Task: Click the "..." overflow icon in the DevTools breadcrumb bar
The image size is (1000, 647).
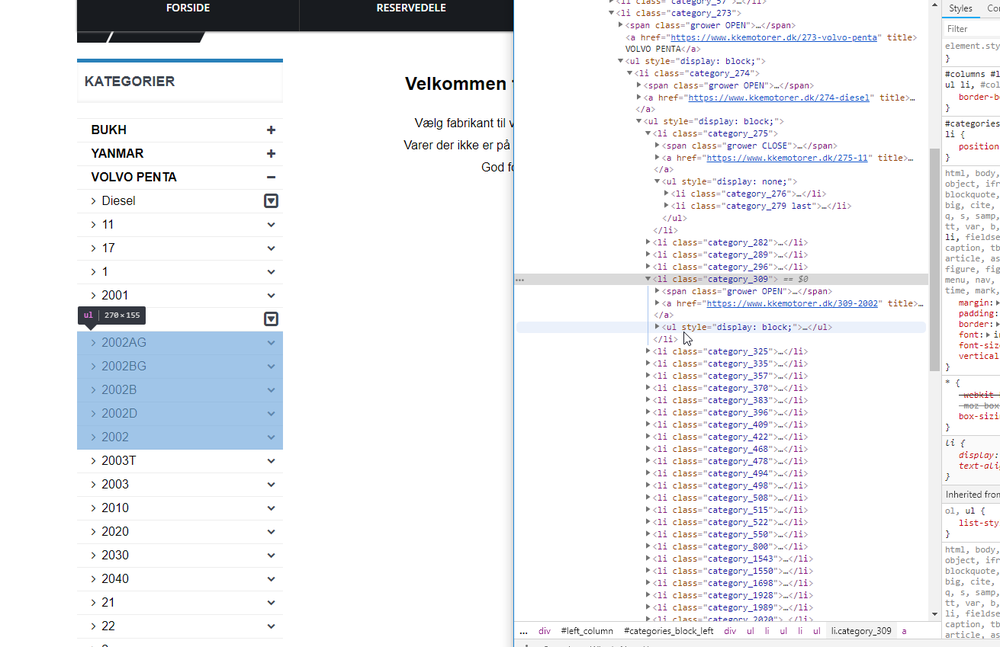Action: pos(524,631)
